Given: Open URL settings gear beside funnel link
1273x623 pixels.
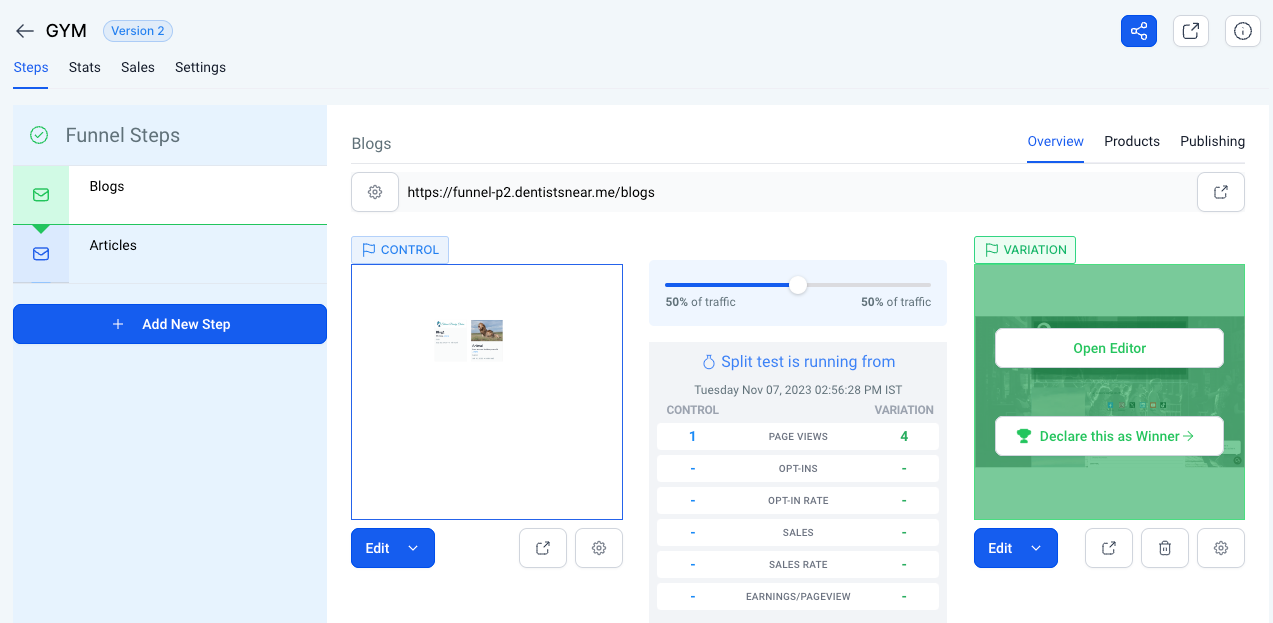Looking at the screenshot, I should coord(375,192).
